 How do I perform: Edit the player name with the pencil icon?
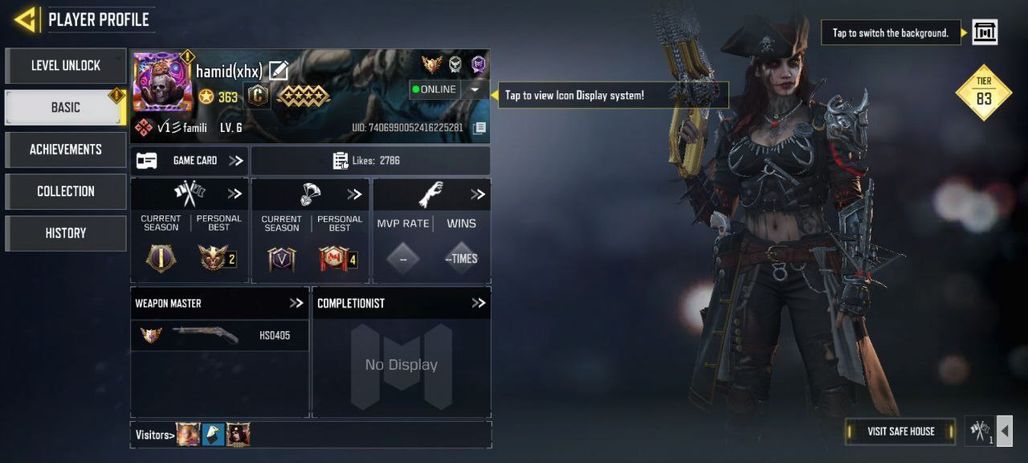[279, 70]
